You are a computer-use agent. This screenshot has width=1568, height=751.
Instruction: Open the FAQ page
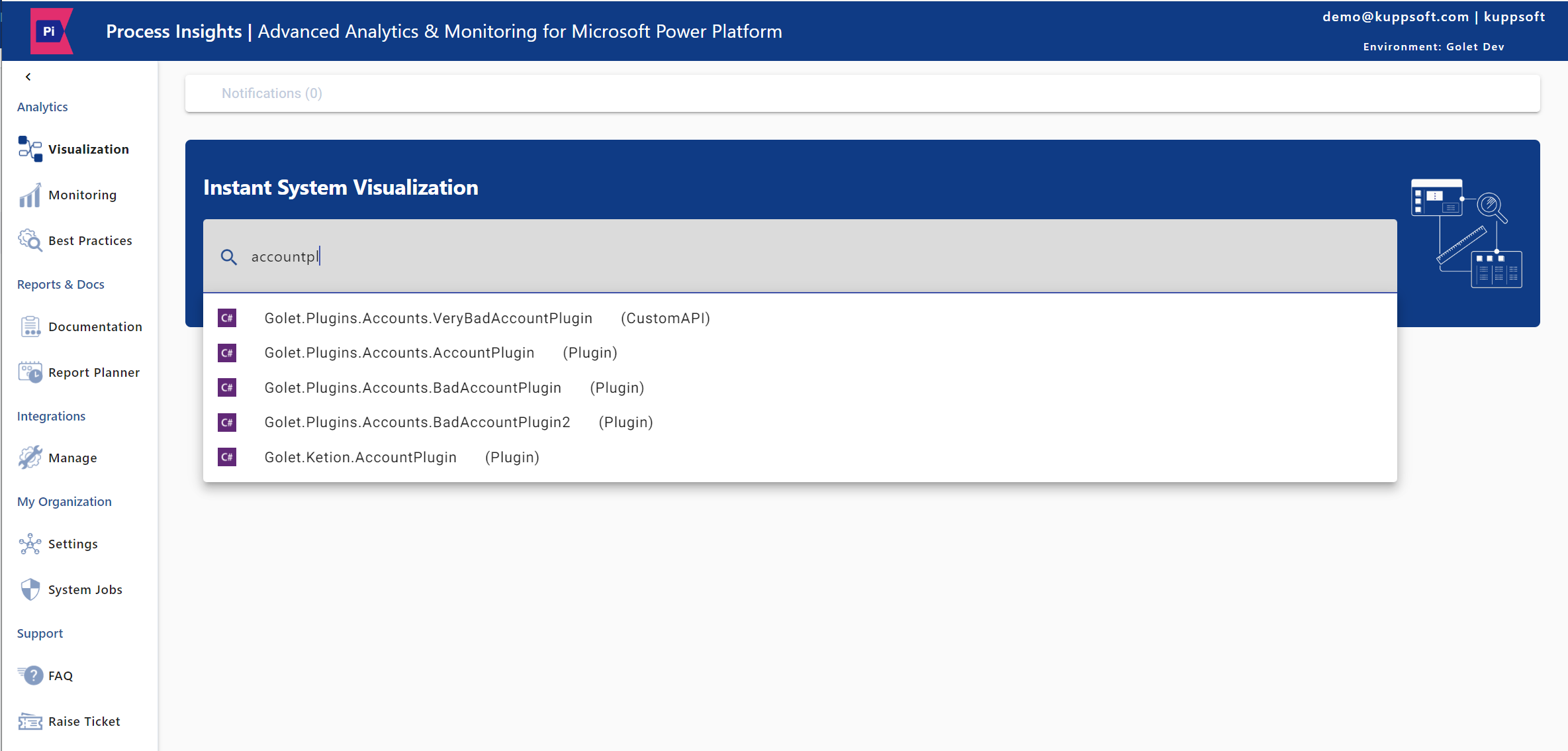pyautogui.click(x=60, y=676)
